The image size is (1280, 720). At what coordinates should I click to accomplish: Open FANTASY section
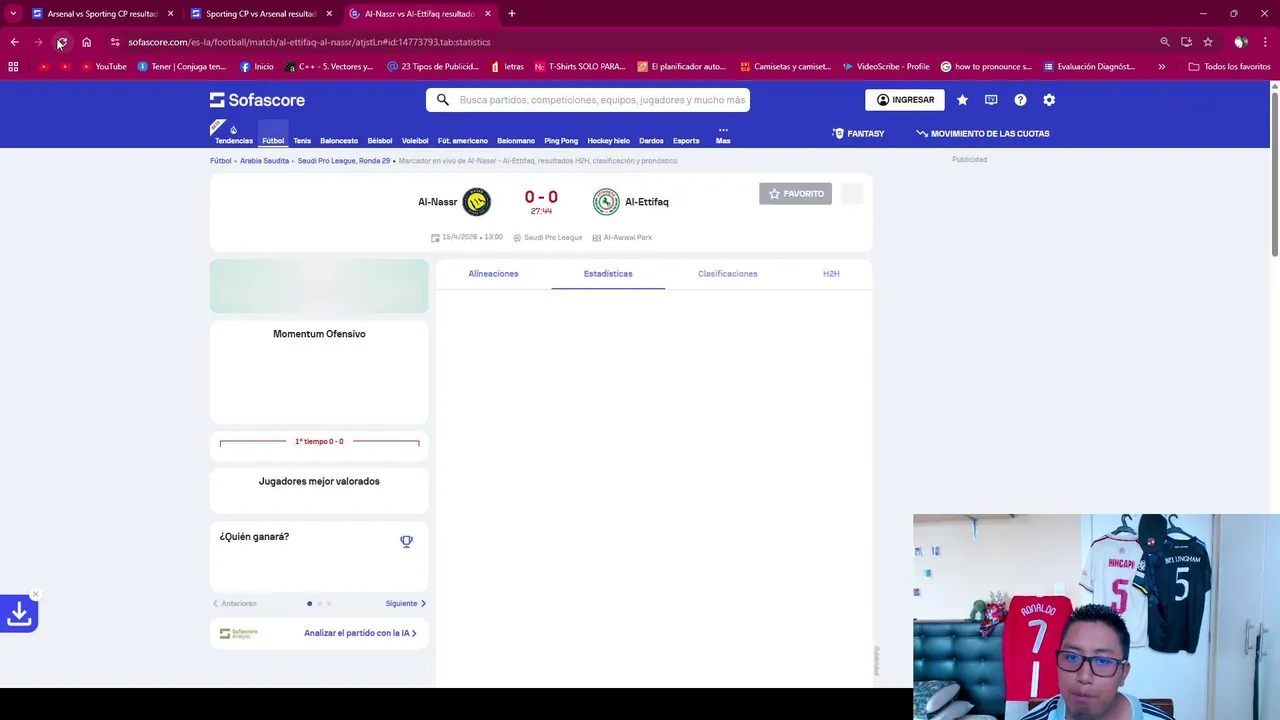pos(859,133)
